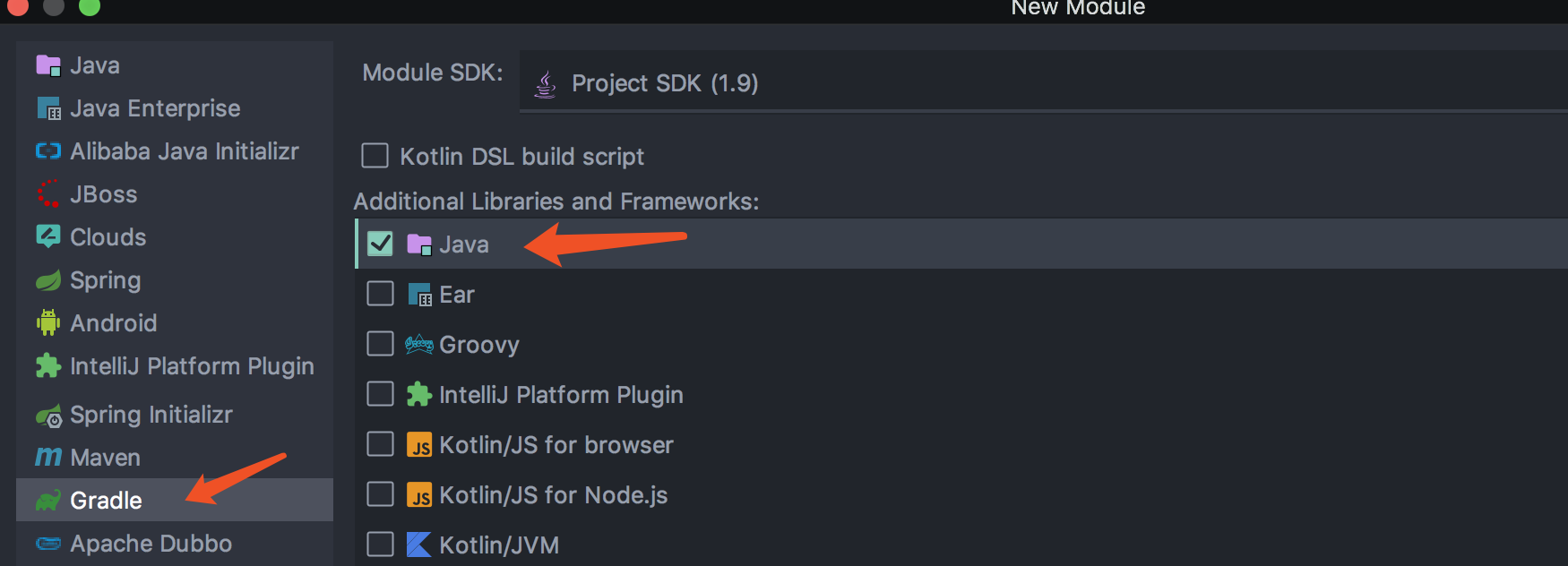
Task: Click the Groovy framework icon
Action: click(x=418, y=344)
